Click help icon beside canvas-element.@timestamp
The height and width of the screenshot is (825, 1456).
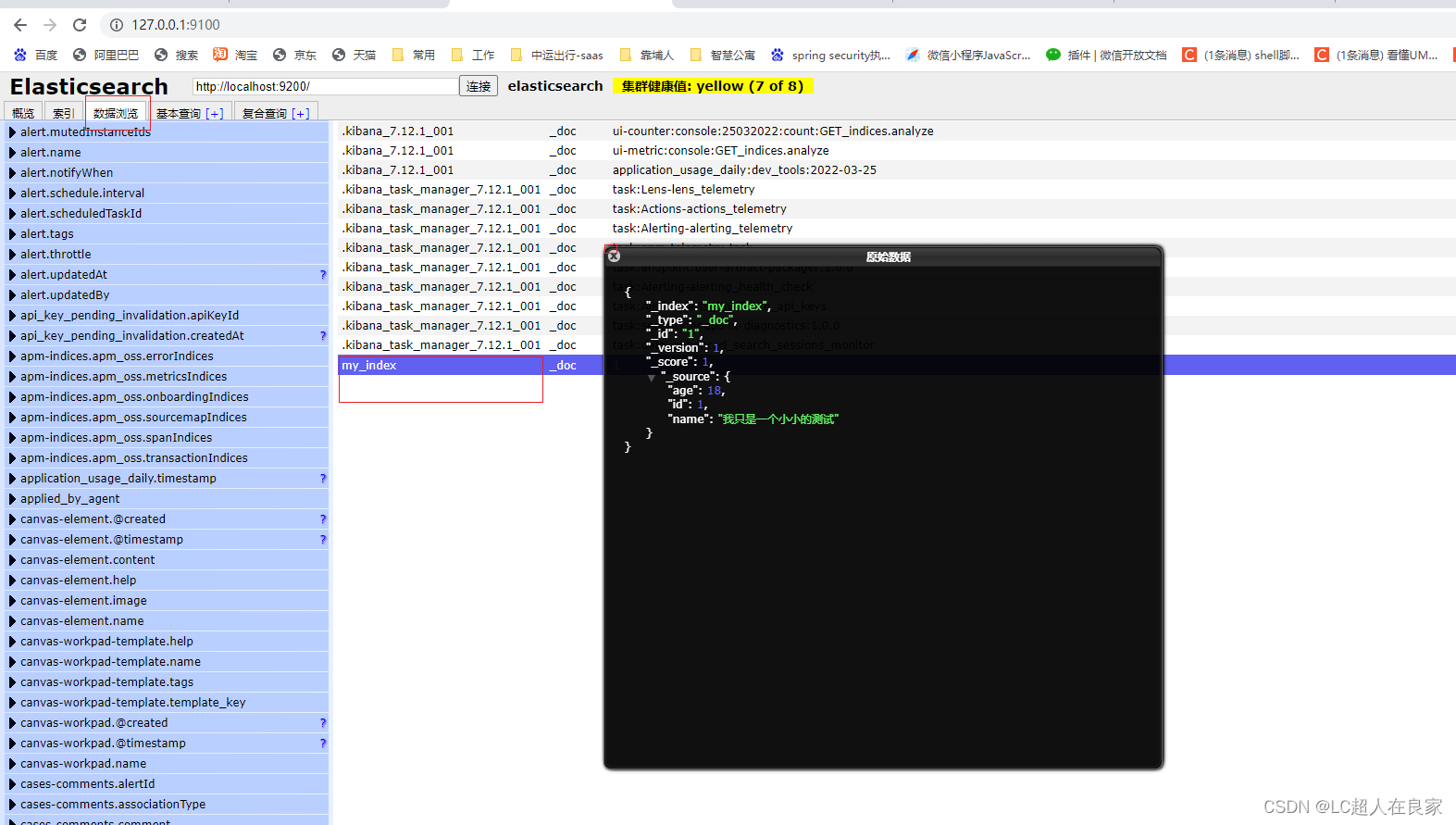323,540
